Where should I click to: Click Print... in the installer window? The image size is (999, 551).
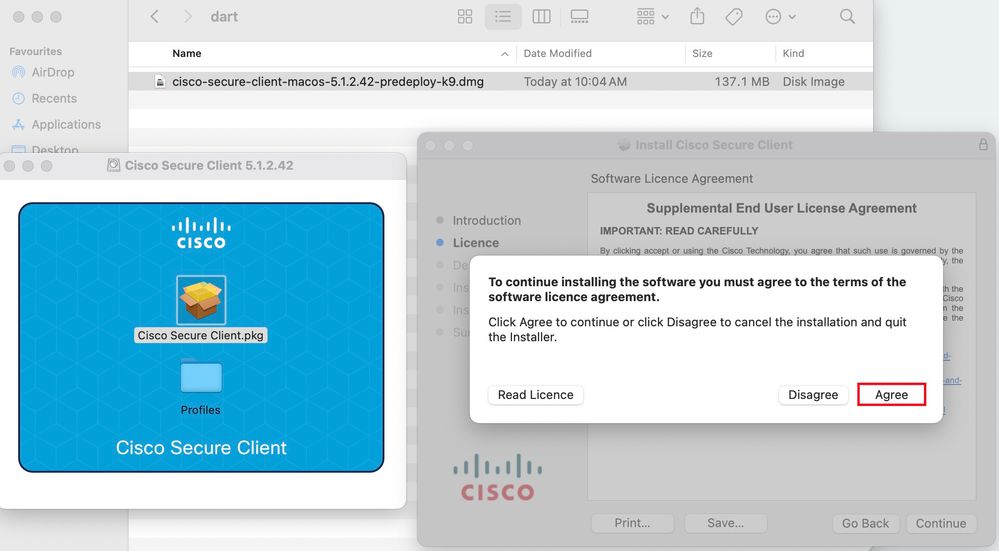pyautogui.click(x=632, y=523)
